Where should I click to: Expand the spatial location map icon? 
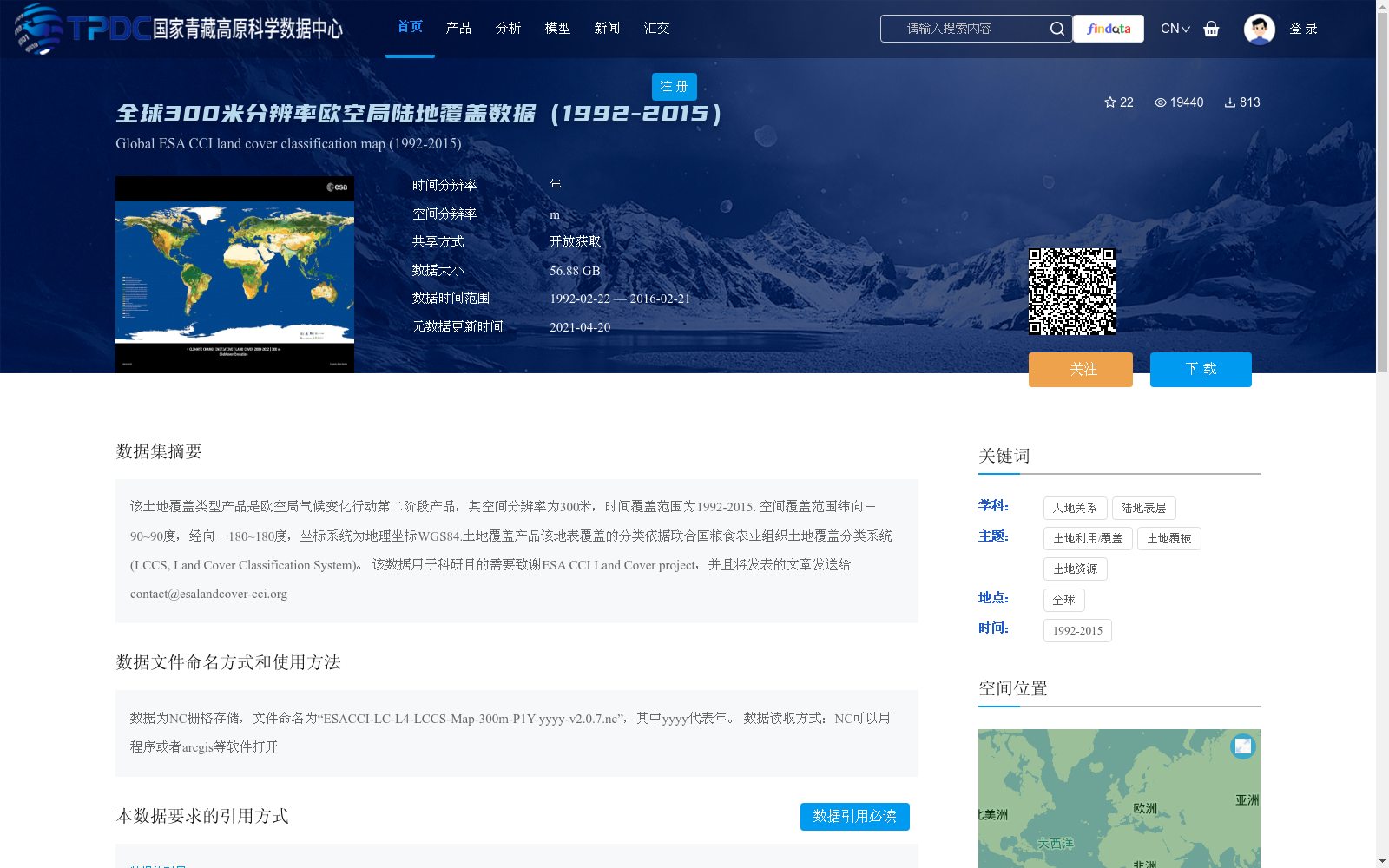coord(1243,746)
